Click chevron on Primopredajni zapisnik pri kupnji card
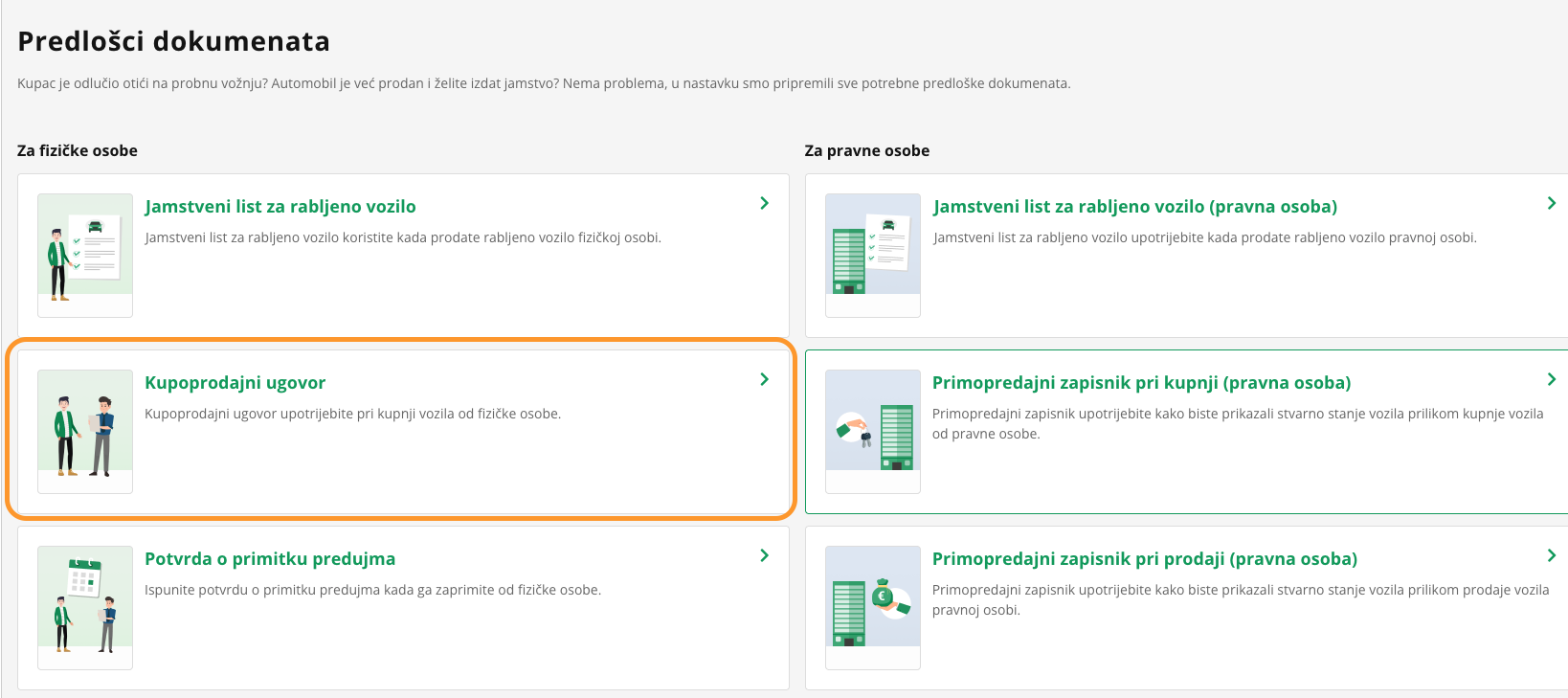Image resolution: width=1568 pixels, height=698 pixels. 1551,379
